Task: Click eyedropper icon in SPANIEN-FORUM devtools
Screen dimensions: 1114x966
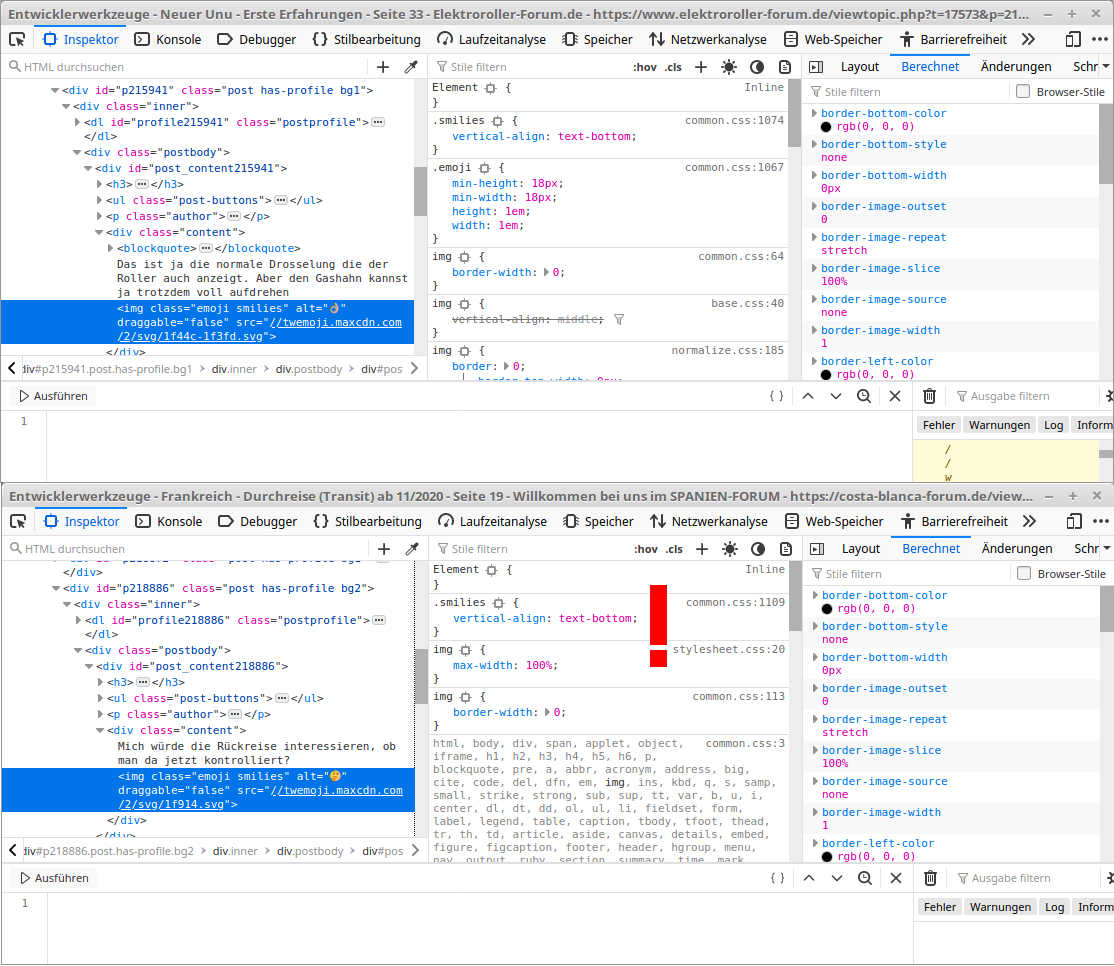Action: point(411,549)
